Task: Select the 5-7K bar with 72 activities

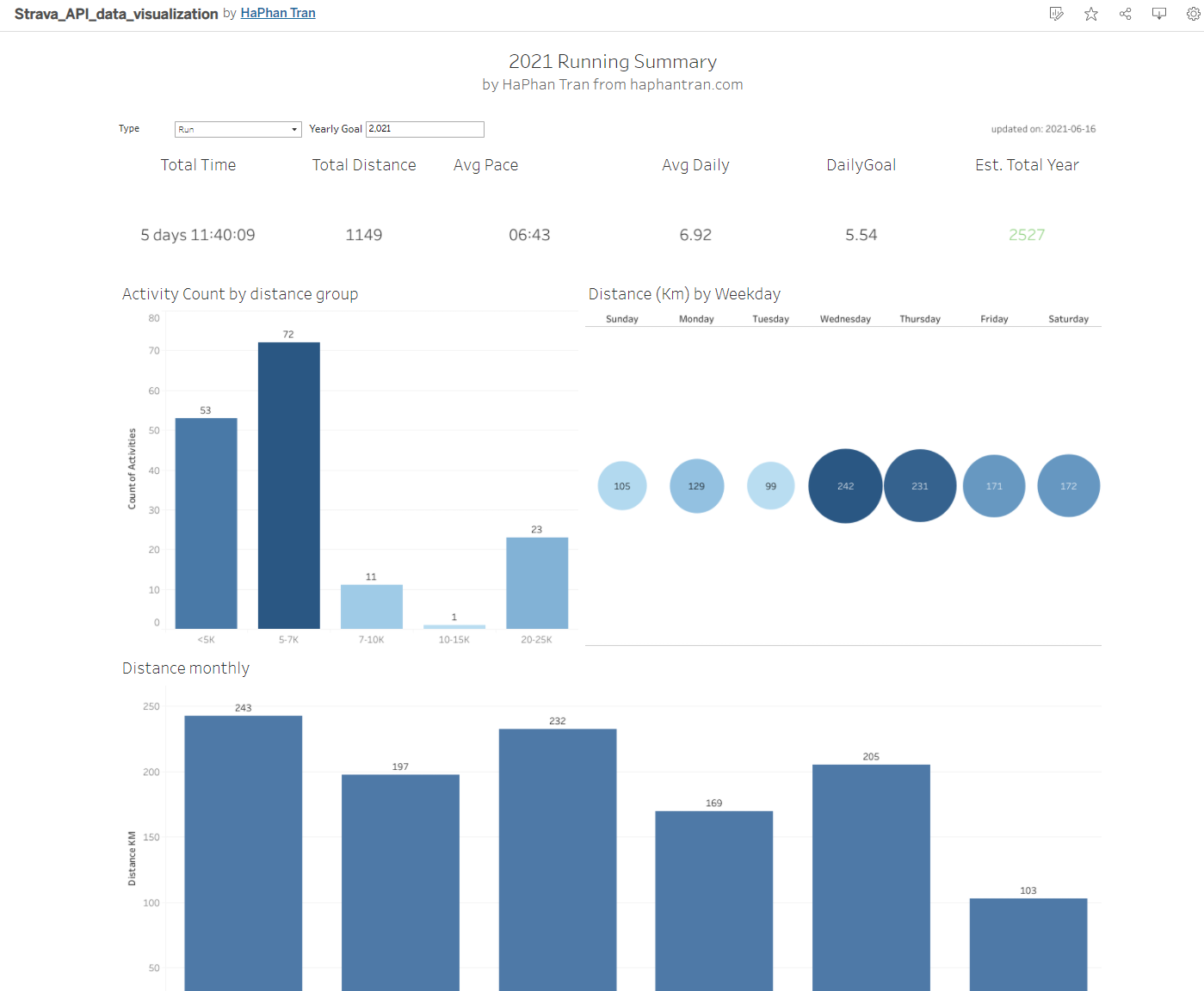Action: 288,485
